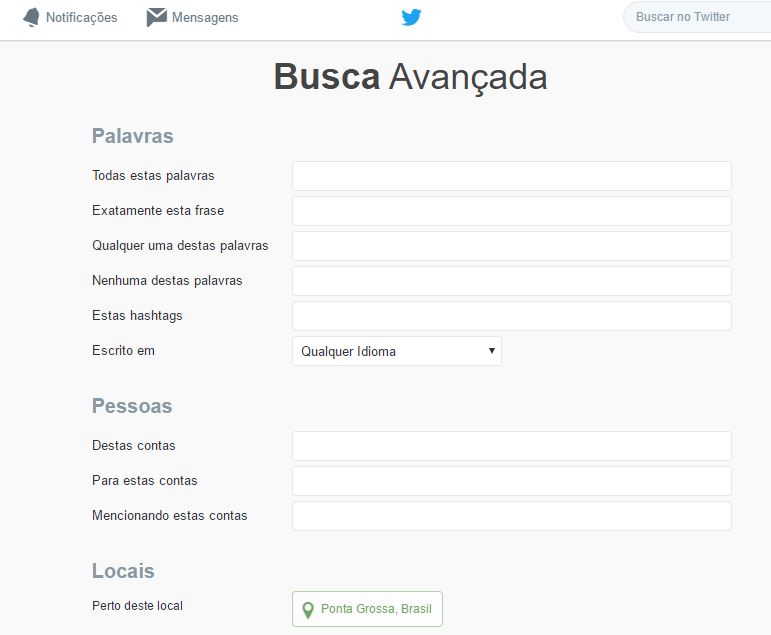
Task: Open the Notificações menu item
Action: (70, 17)
